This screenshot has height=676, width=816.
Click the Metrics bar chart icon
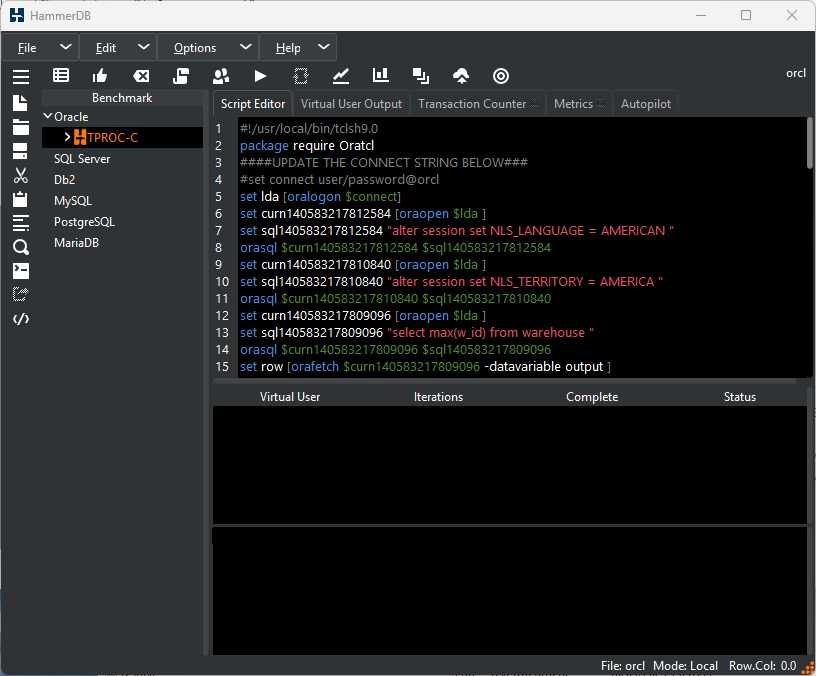pyautogui.click(x=381, y=75)
